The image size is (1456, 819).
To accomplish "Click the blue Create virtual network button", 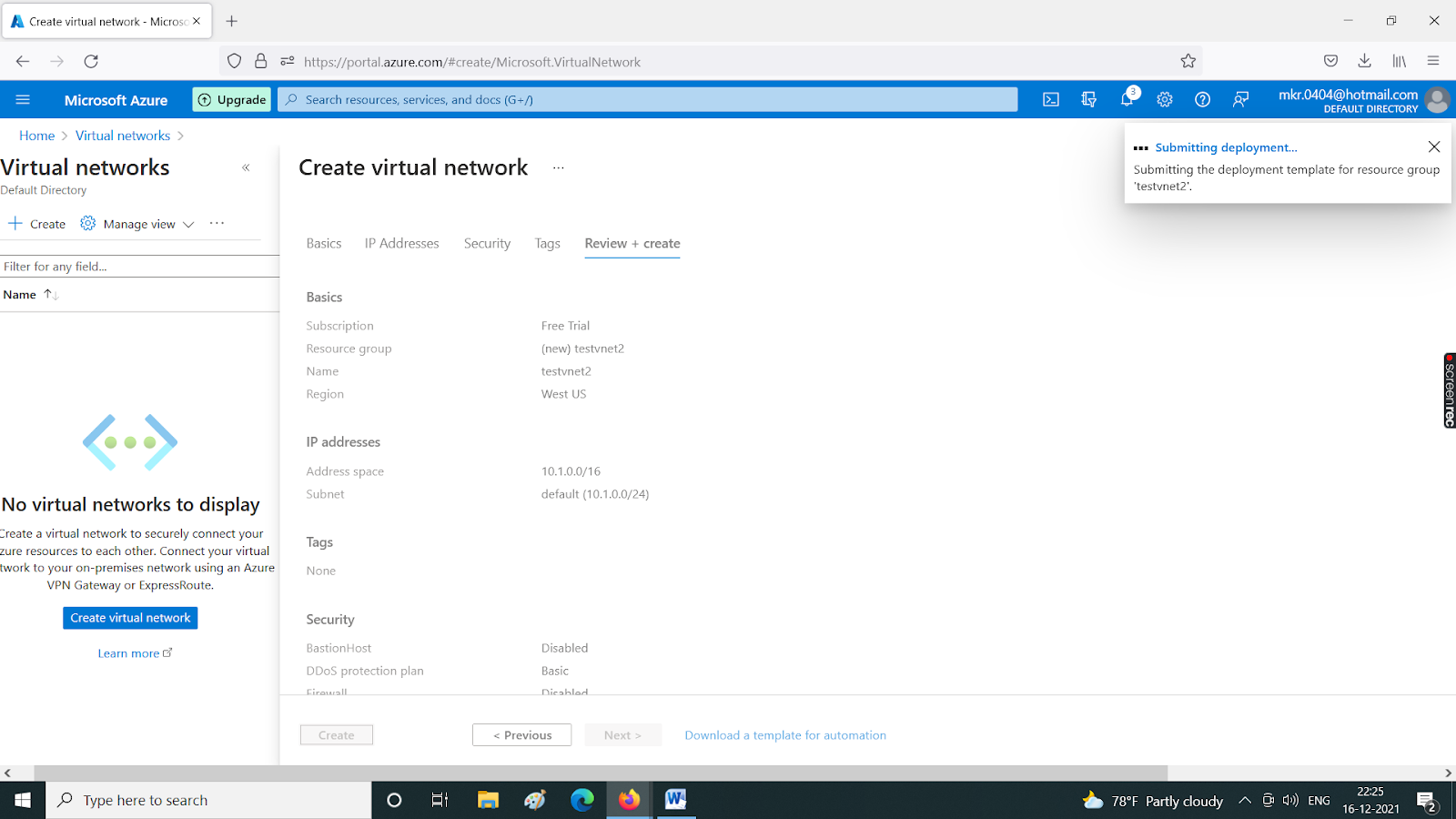I will pyautogui.click(x=130, y=618).
